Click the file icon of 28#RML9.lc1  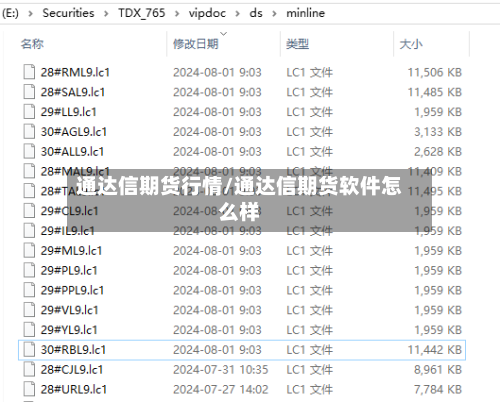click(29, 72)
